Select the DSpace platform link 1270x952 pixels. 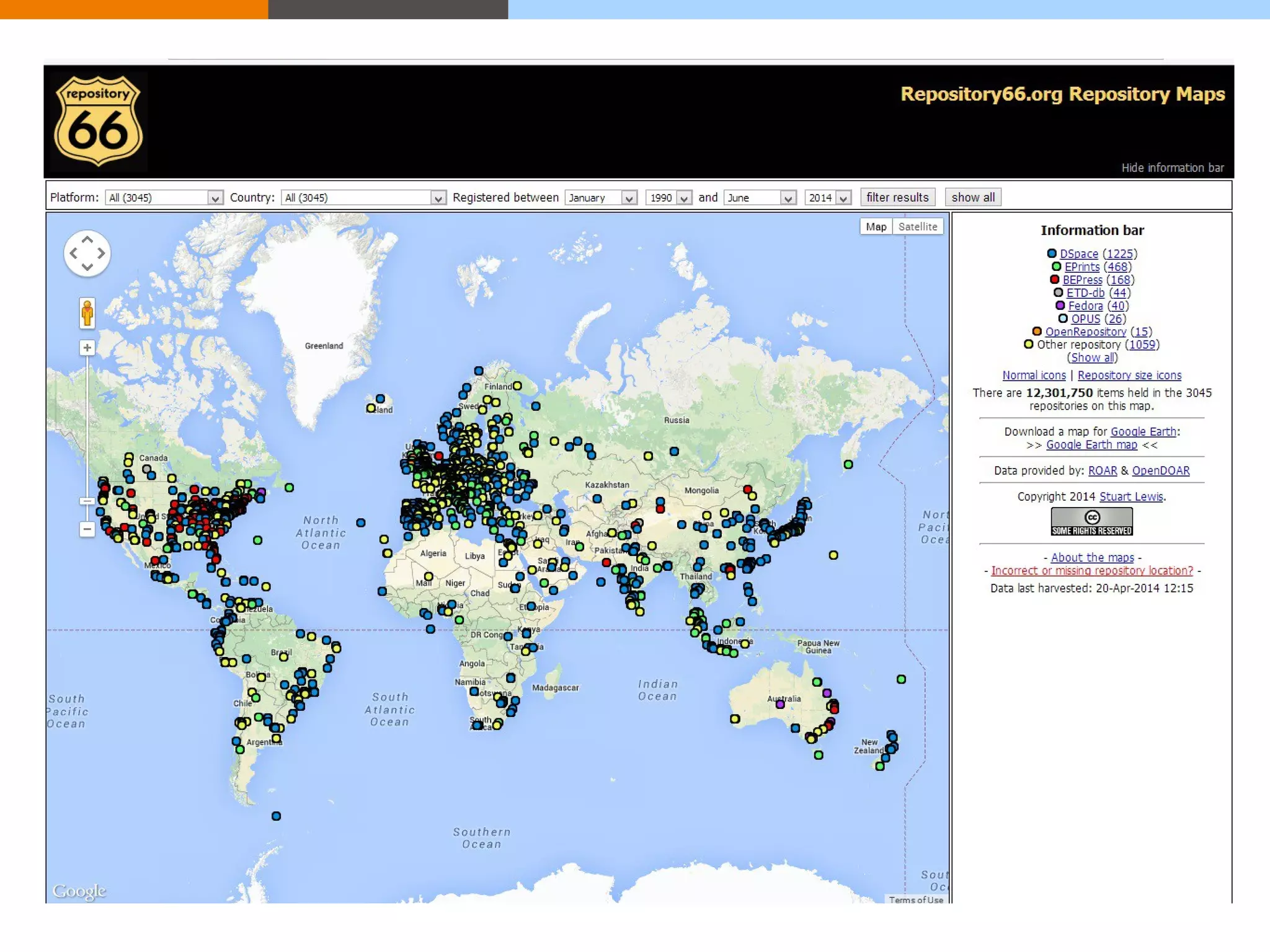tap(1078, 253)
